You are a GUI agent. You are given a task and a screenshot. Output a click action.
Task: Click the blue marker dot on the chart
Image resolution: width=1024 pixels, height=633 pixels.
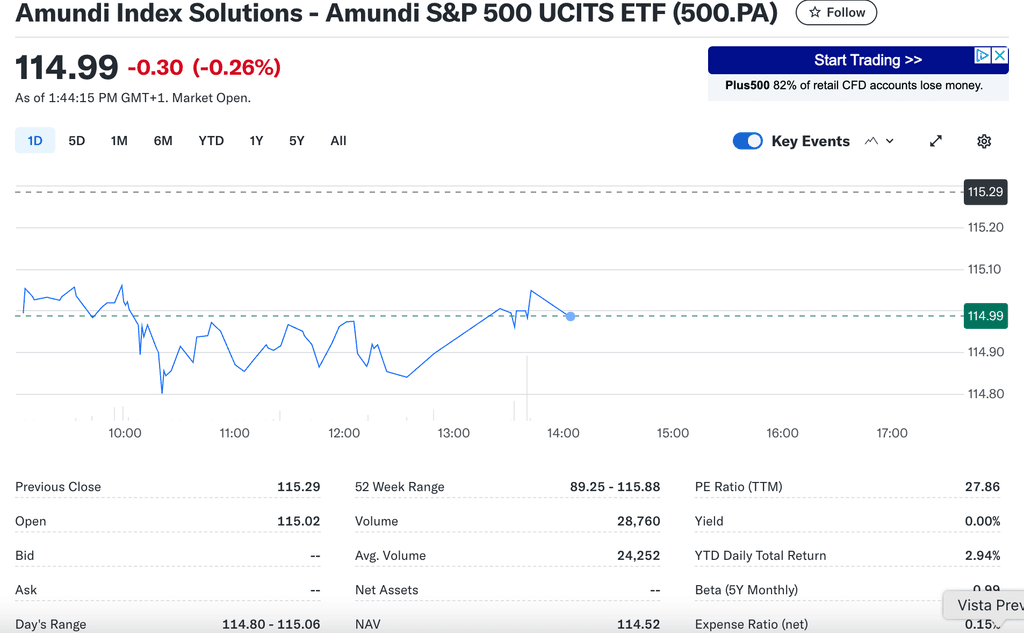(570, 316)
